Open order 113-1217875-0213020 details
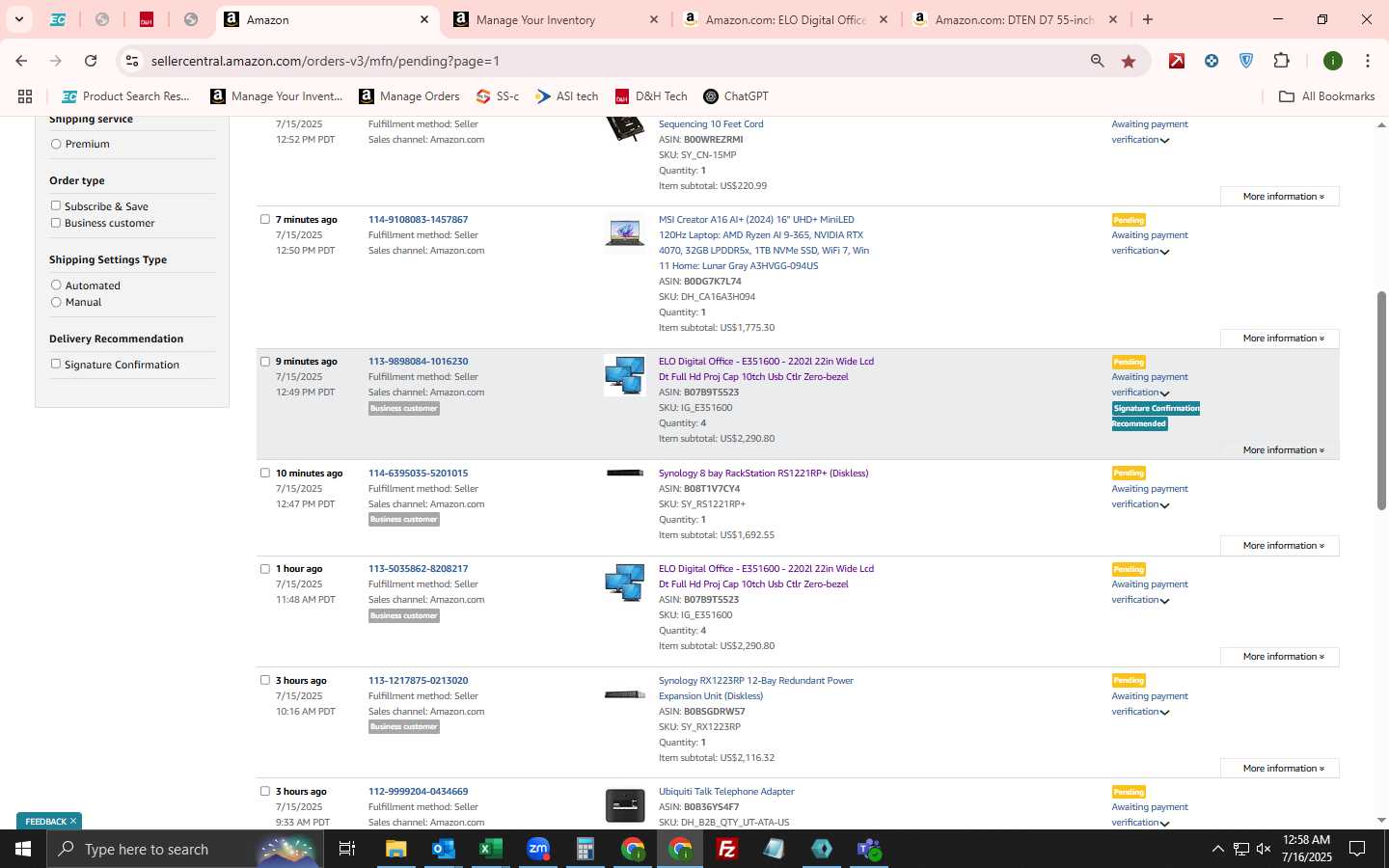The width and height of the screenshot is (1389, 868). (x=418, y=681)
